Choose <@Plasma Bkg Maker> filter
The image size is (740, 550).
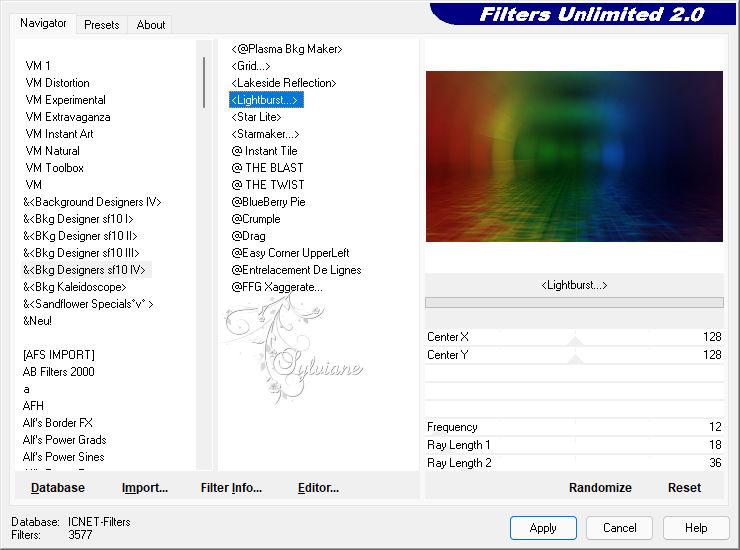click(x=286, y=49)
